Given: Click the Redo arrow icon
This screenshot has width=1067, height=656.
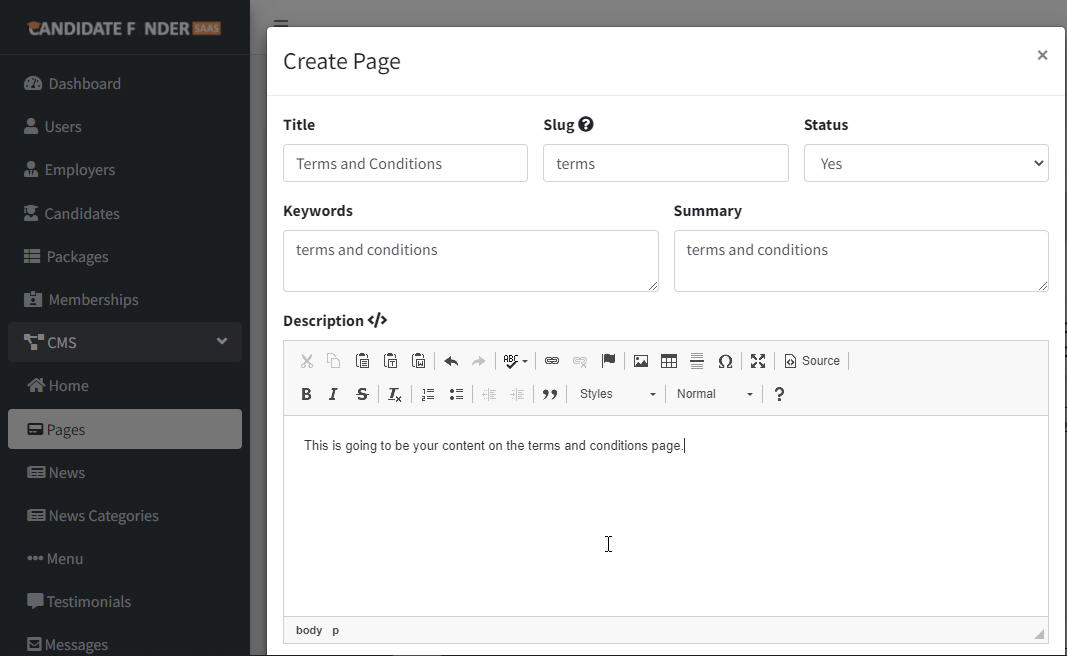Looking at the screenshot, I should click(x=478, y=361).
